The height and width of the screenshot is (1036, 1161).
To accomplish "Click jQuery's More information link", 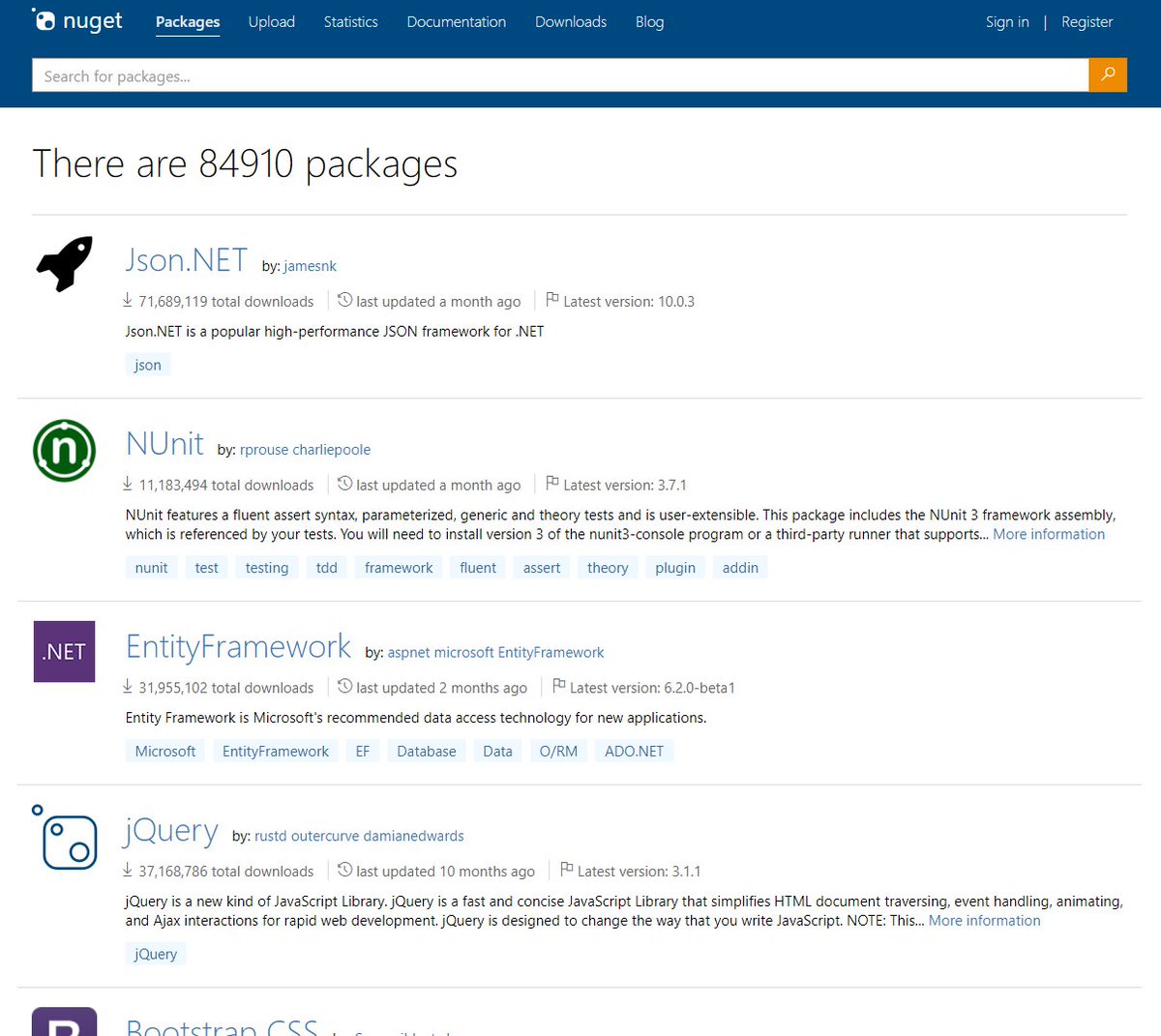I will click(x=985, y=921).
